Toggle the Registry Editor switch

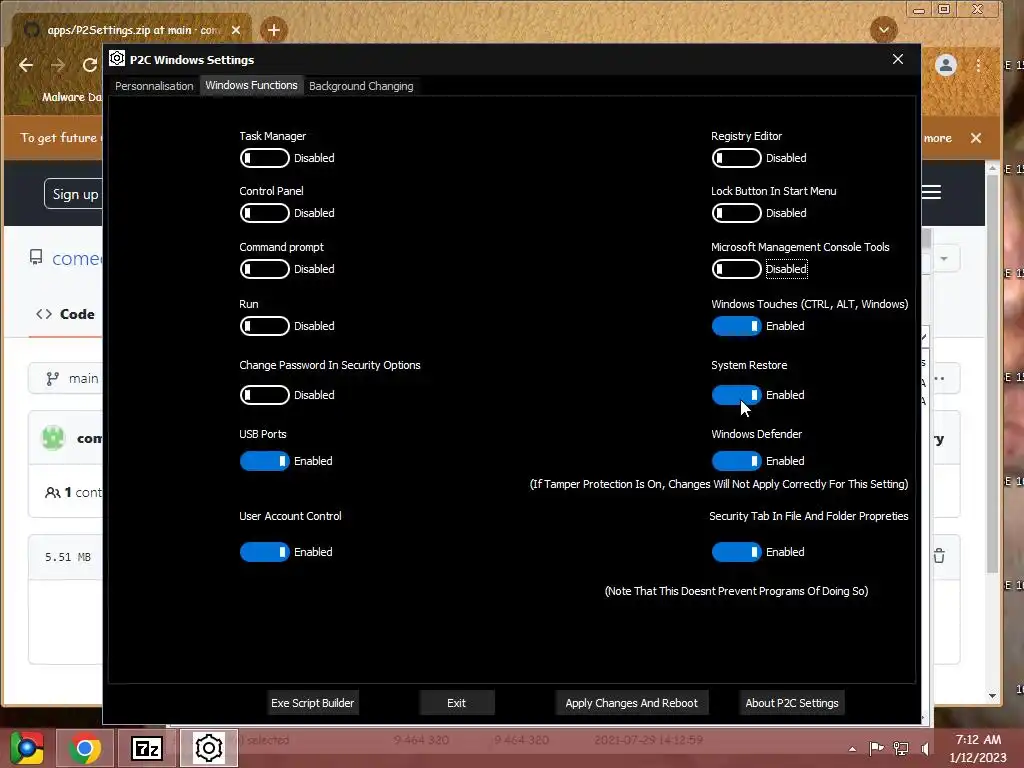tap(736, 158)
